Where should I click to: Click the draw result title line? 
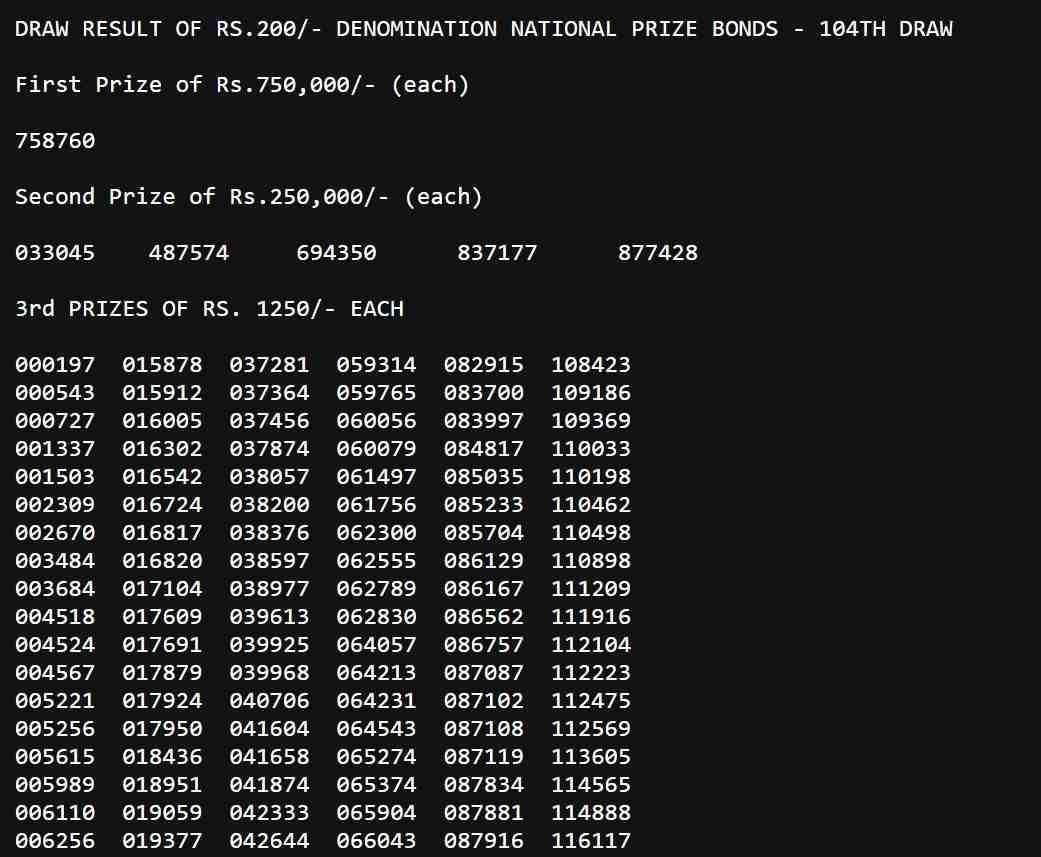tap(483, 28)
